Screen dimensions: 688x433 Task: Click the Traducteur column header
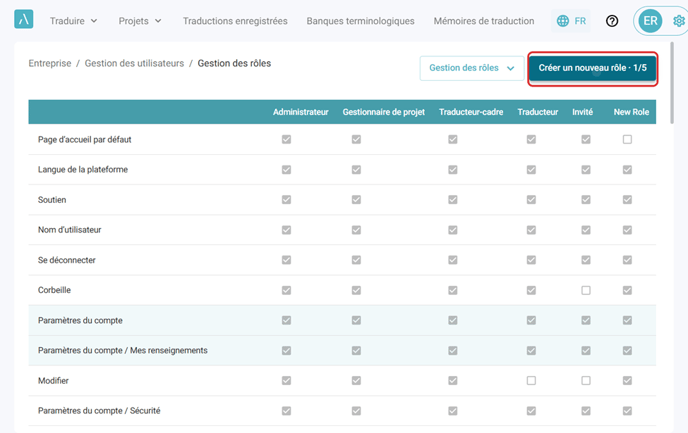pos(538,112)
